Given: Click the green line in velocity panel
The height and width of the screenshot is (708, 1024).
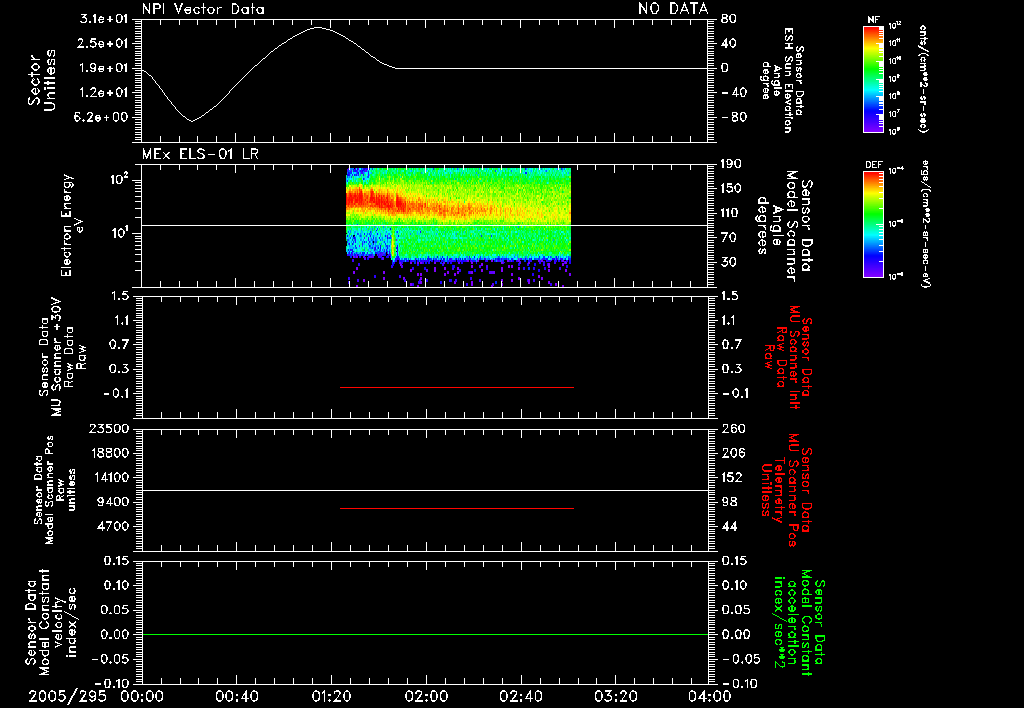Looking at the screenshot, I should point(425,634).
